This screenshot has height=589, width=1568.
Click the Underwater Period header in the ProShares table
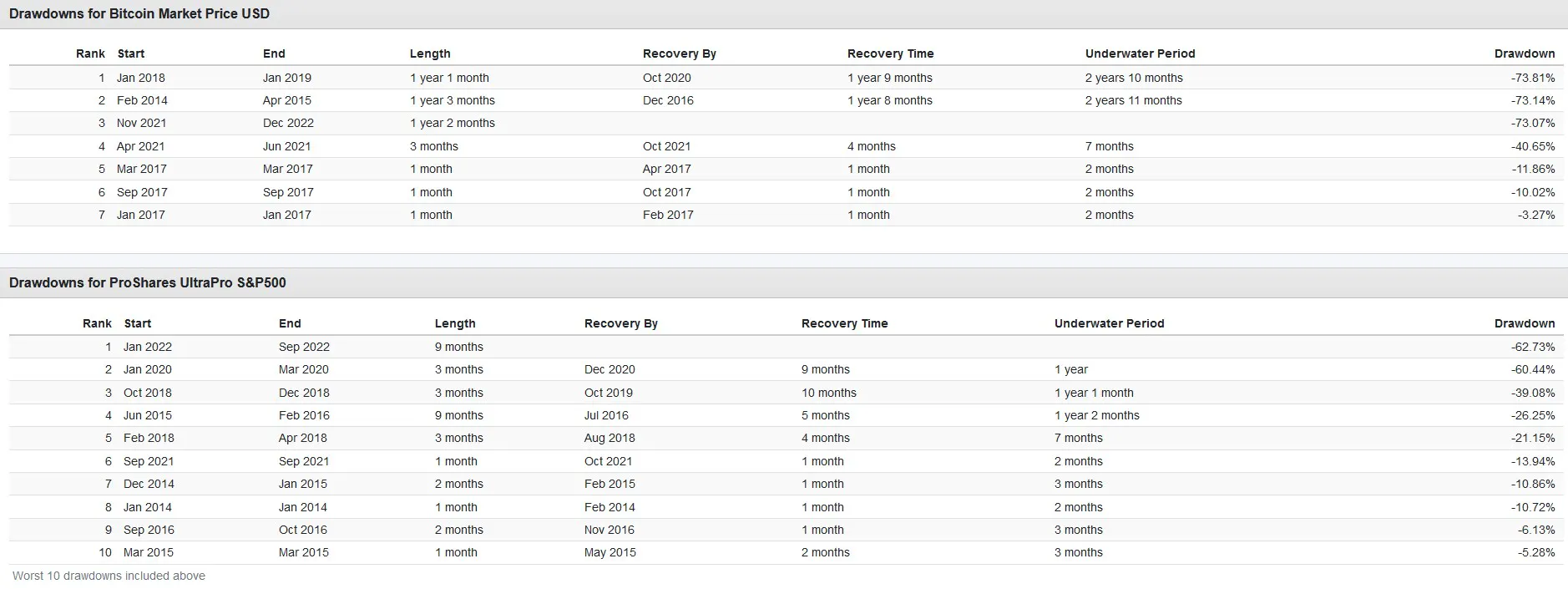coord(1108,323)
